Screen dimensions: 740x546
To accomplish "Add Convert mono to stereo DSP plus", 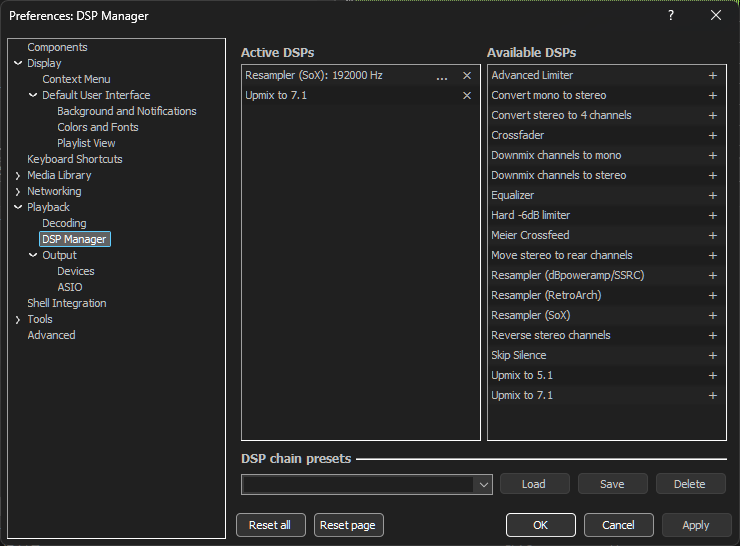I will [713, 95].
